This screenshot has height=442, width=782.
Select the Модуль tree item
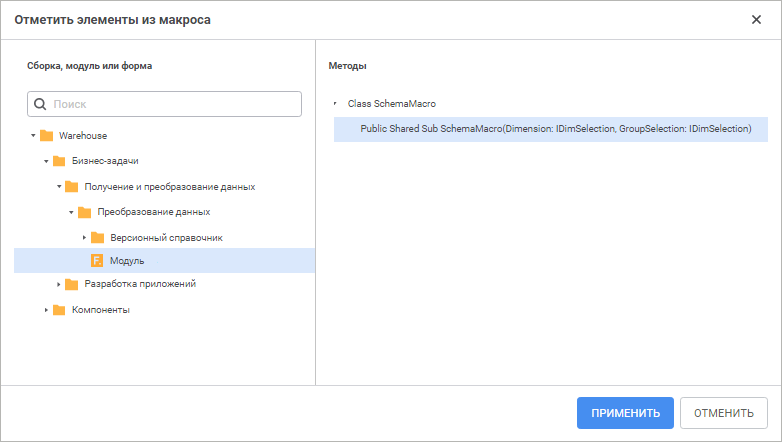coord(127,261)
